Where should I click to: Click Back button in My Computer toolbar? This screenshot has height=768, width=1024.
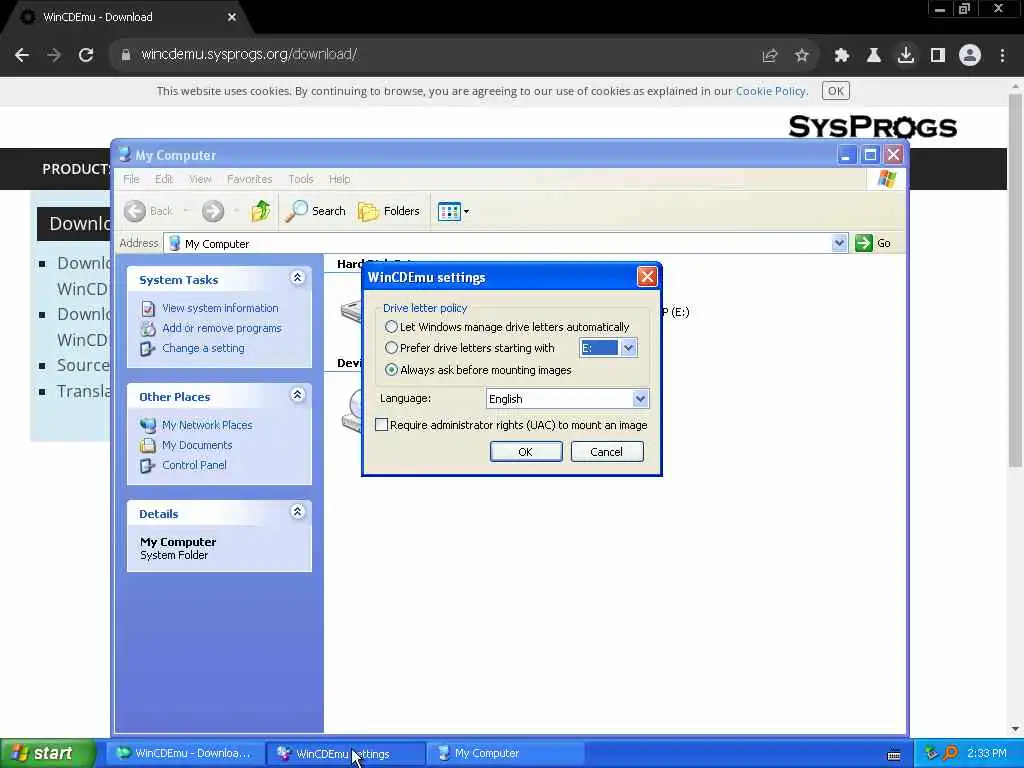pos(149,211)
